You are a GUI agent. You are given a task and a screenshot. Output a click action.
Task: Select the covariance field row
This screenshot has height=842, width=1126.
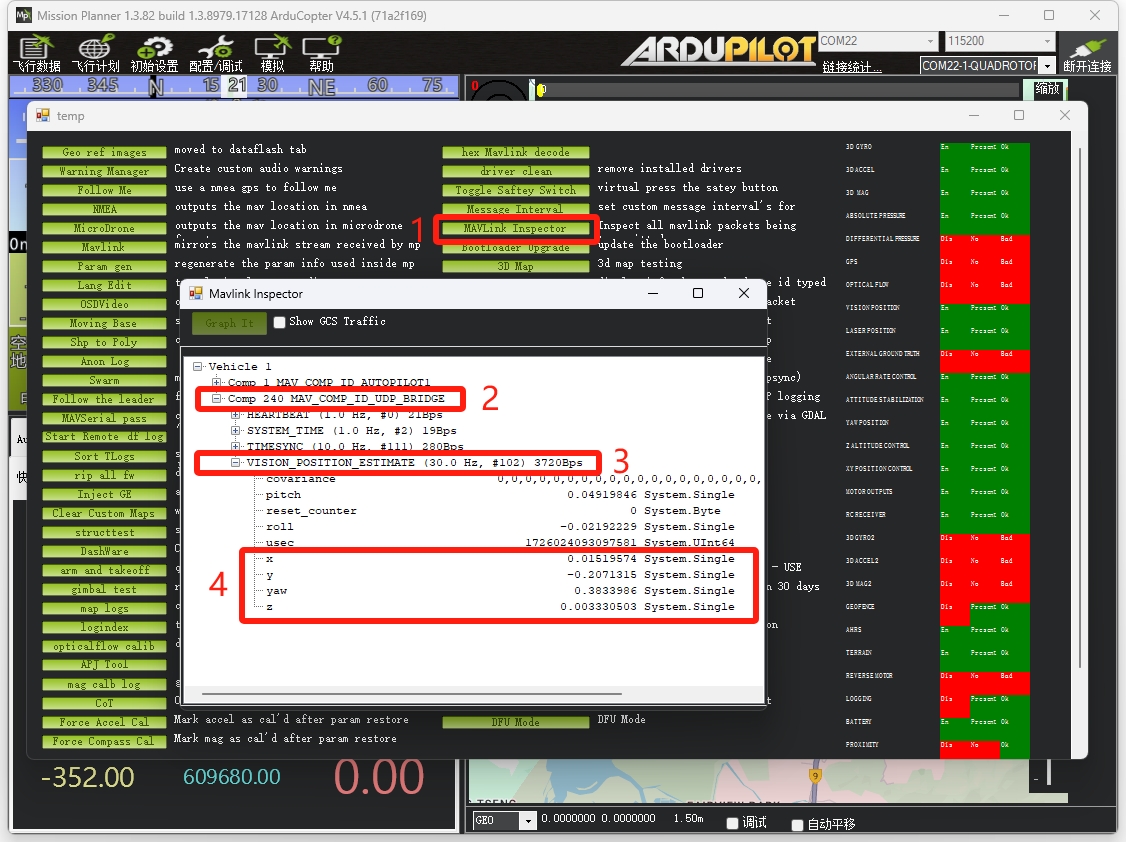point(511,479)
